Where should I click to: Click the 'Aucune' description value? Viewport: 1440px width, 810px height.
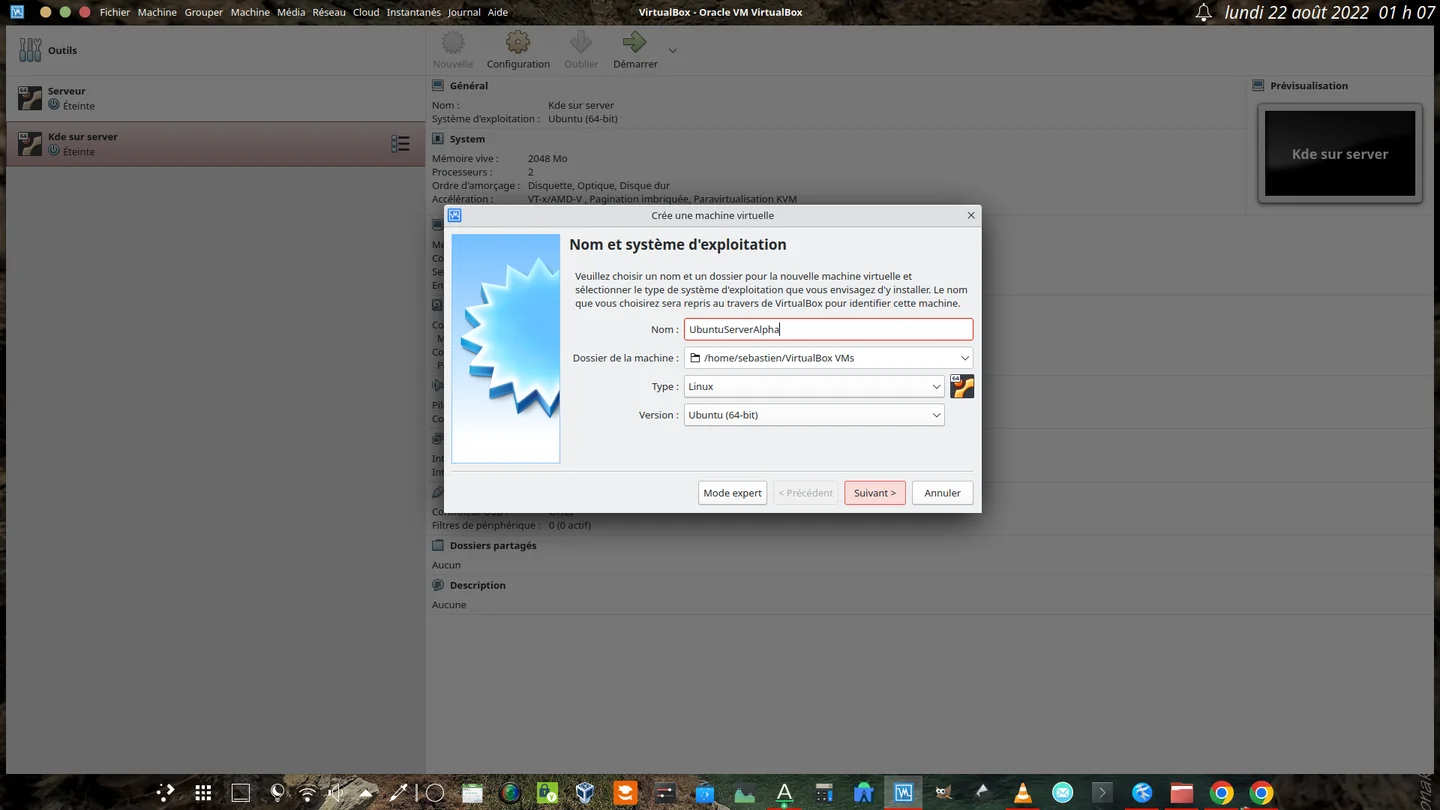(x=449, y=605)
